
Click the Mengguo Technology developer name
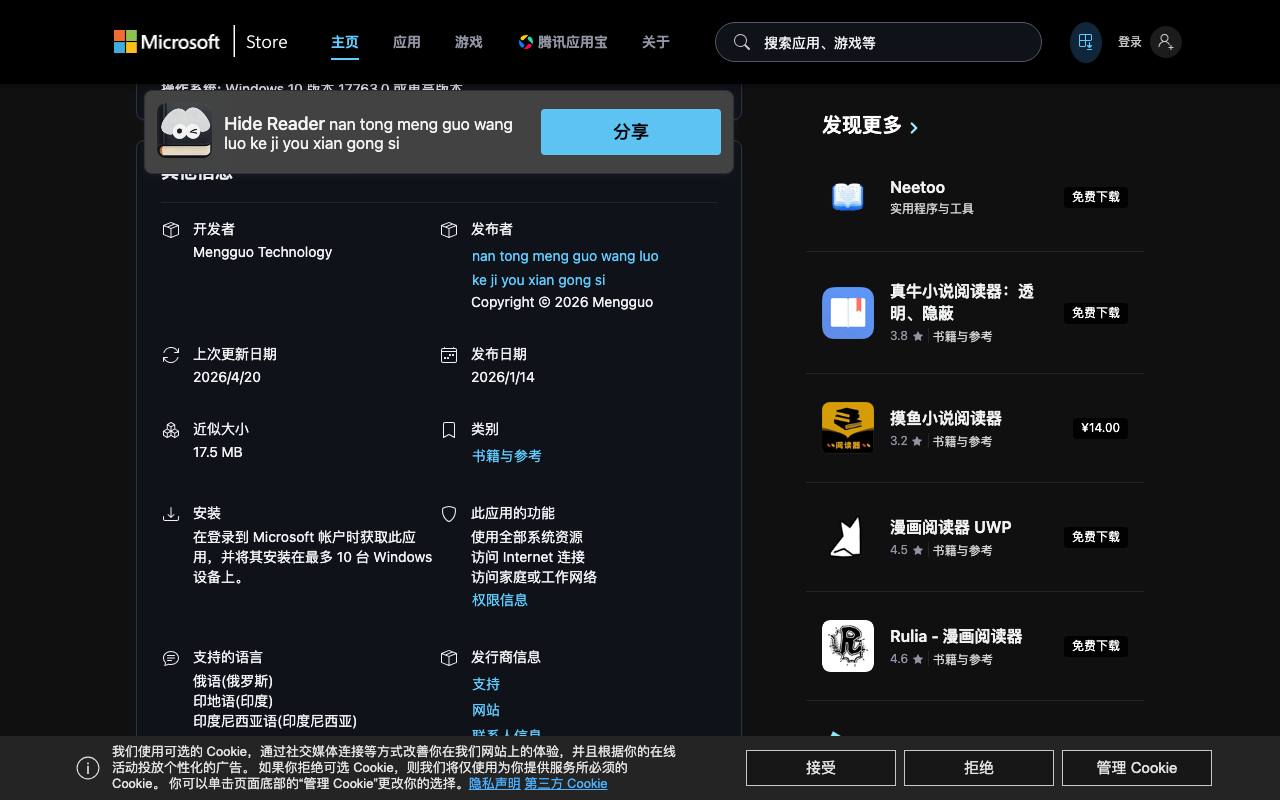point(263,252)
